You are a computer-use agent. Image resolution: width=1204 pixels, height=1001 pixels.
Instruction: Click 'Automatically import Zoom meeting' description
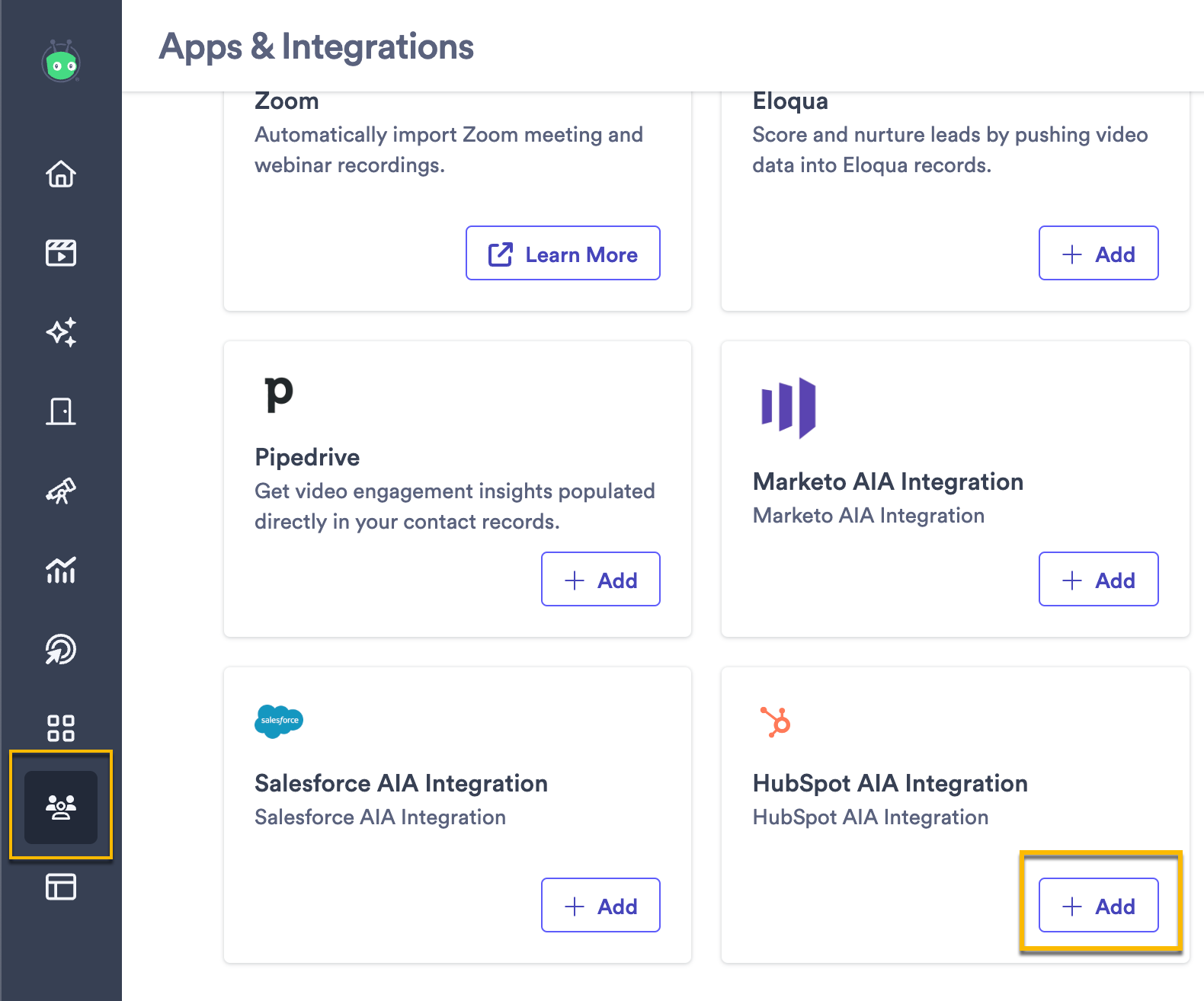pos(449,149)
